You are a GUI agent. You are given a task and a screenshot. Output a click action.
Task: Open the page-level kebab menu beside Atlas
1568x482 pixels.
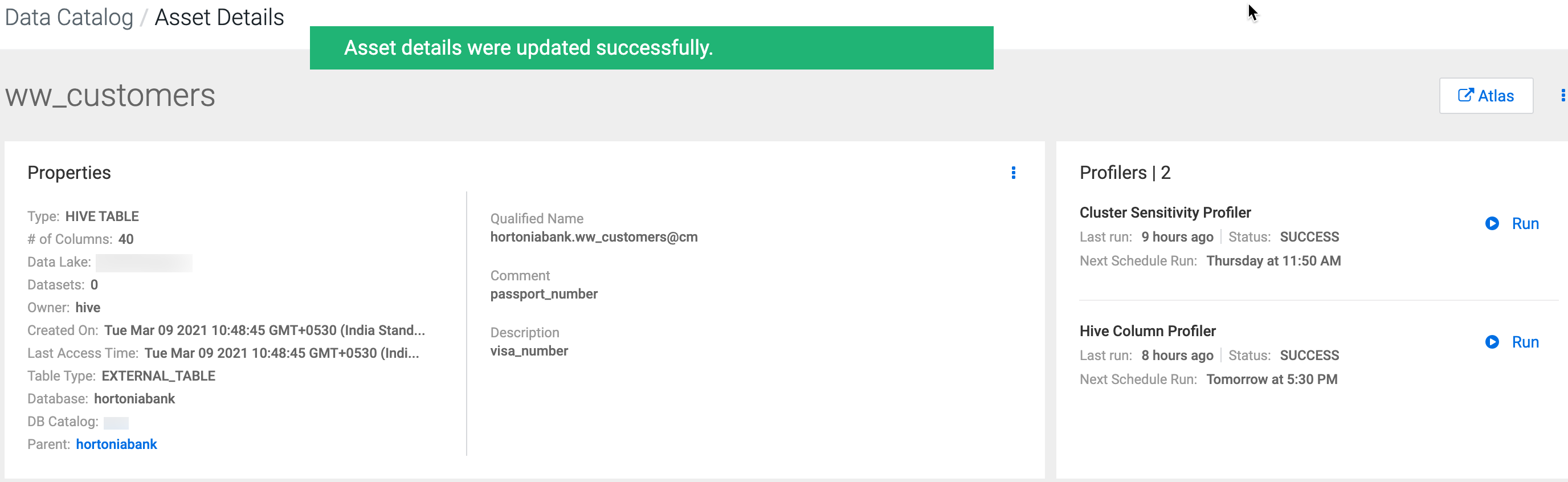(1562, 96)
